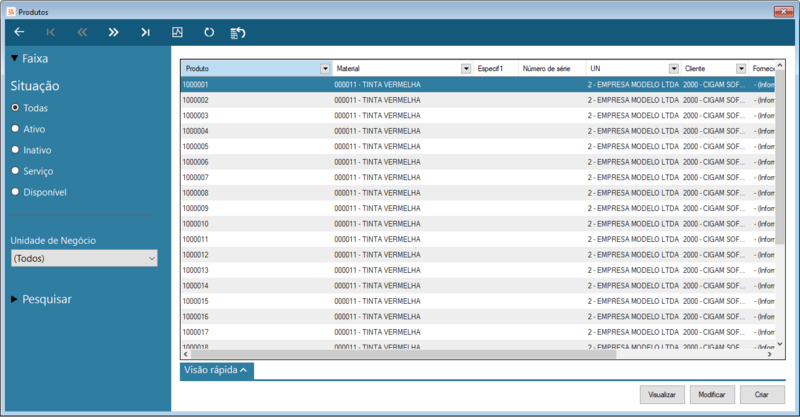The height and width of the screenshot is (417, 800).
Task: Select product row 1000007
Action: (478, 178)
